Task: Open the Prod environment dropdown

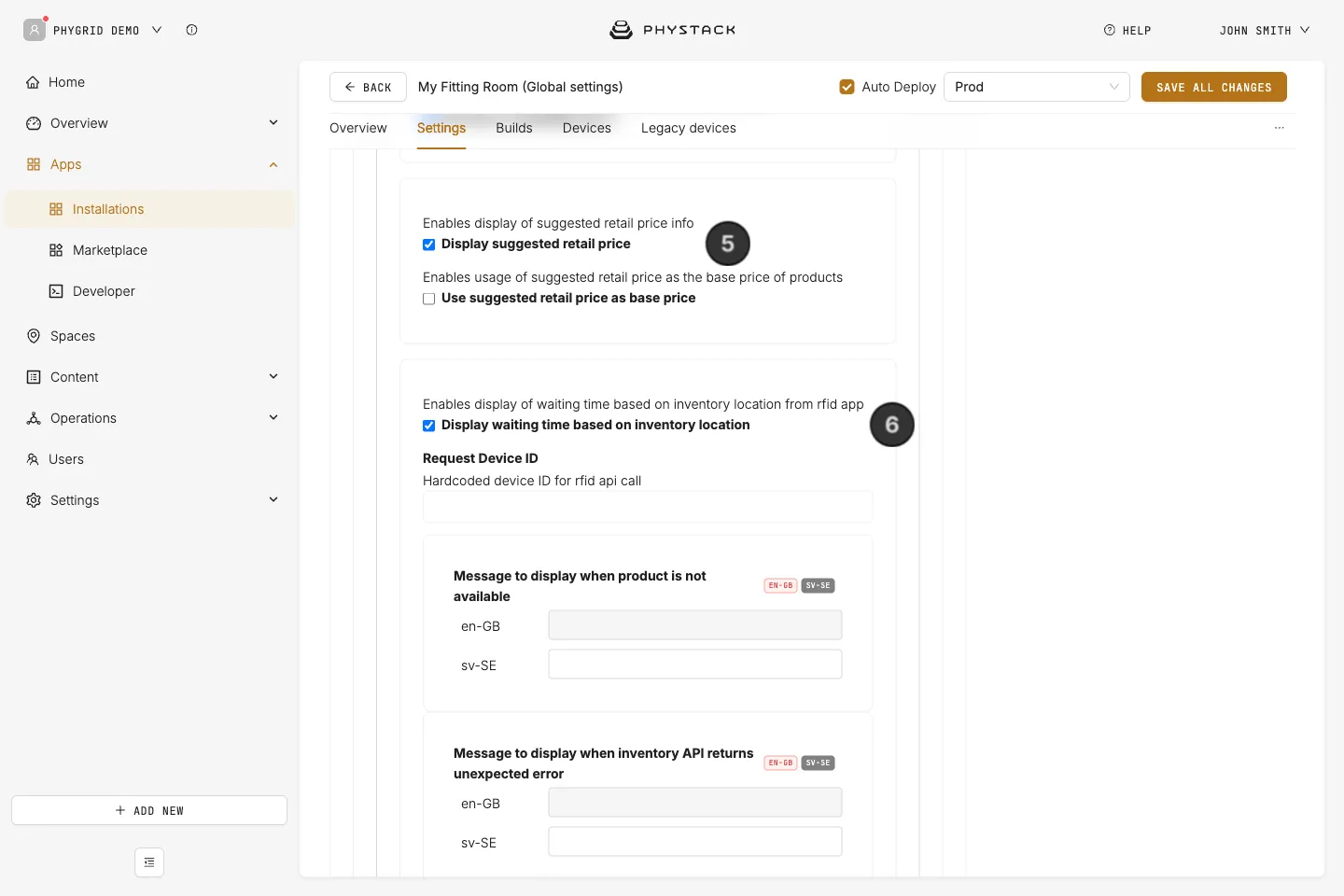Action: 1037,87
